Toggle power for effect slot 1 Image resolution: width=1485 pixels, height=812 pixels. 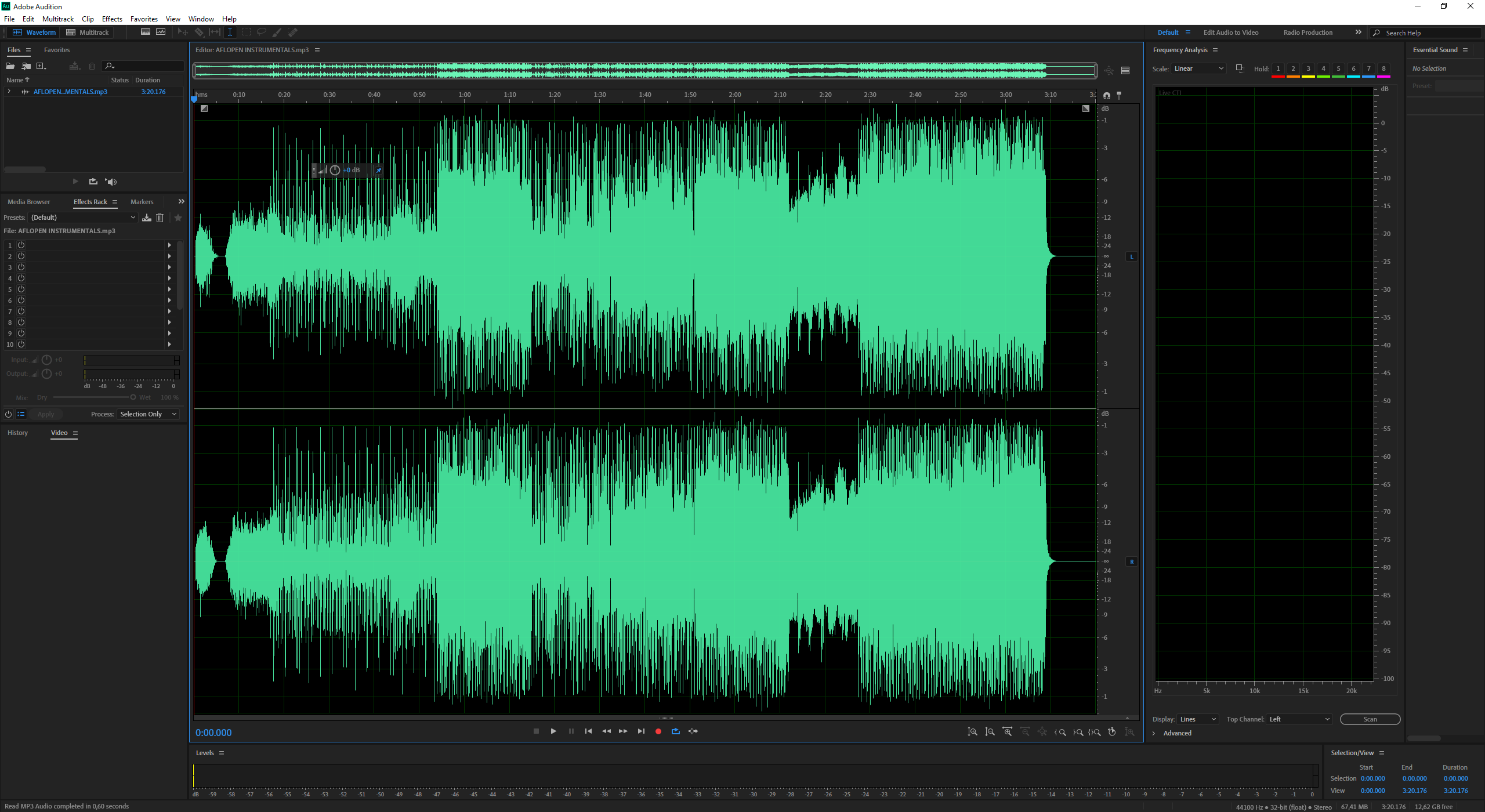[21, 245]
